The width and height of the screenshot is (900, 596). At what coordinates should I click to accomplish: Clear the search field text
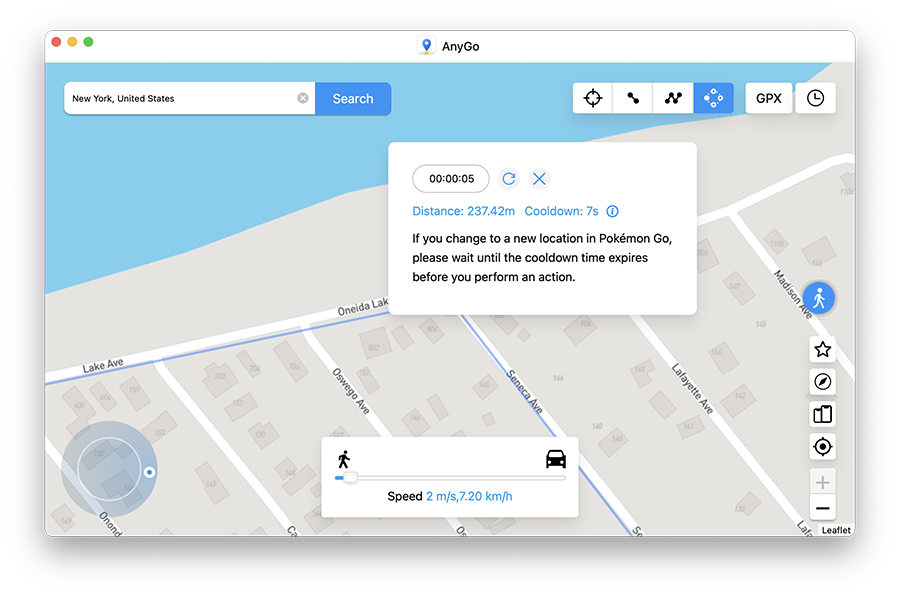303,98
